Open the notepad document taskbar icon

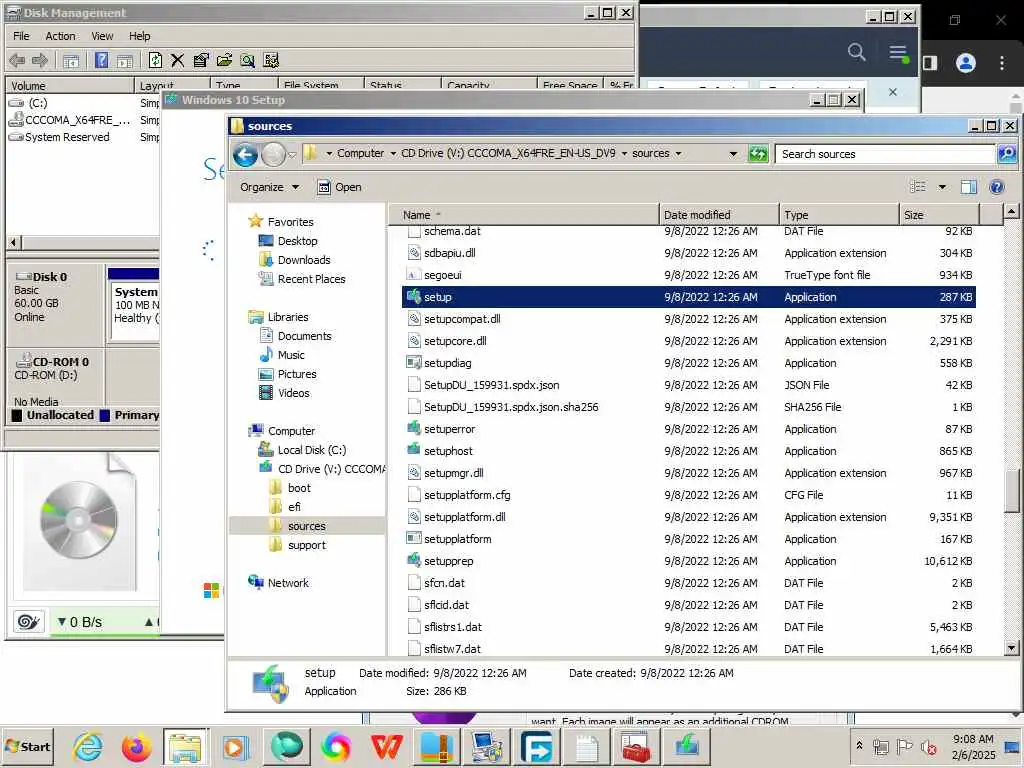tap(586, 747)
